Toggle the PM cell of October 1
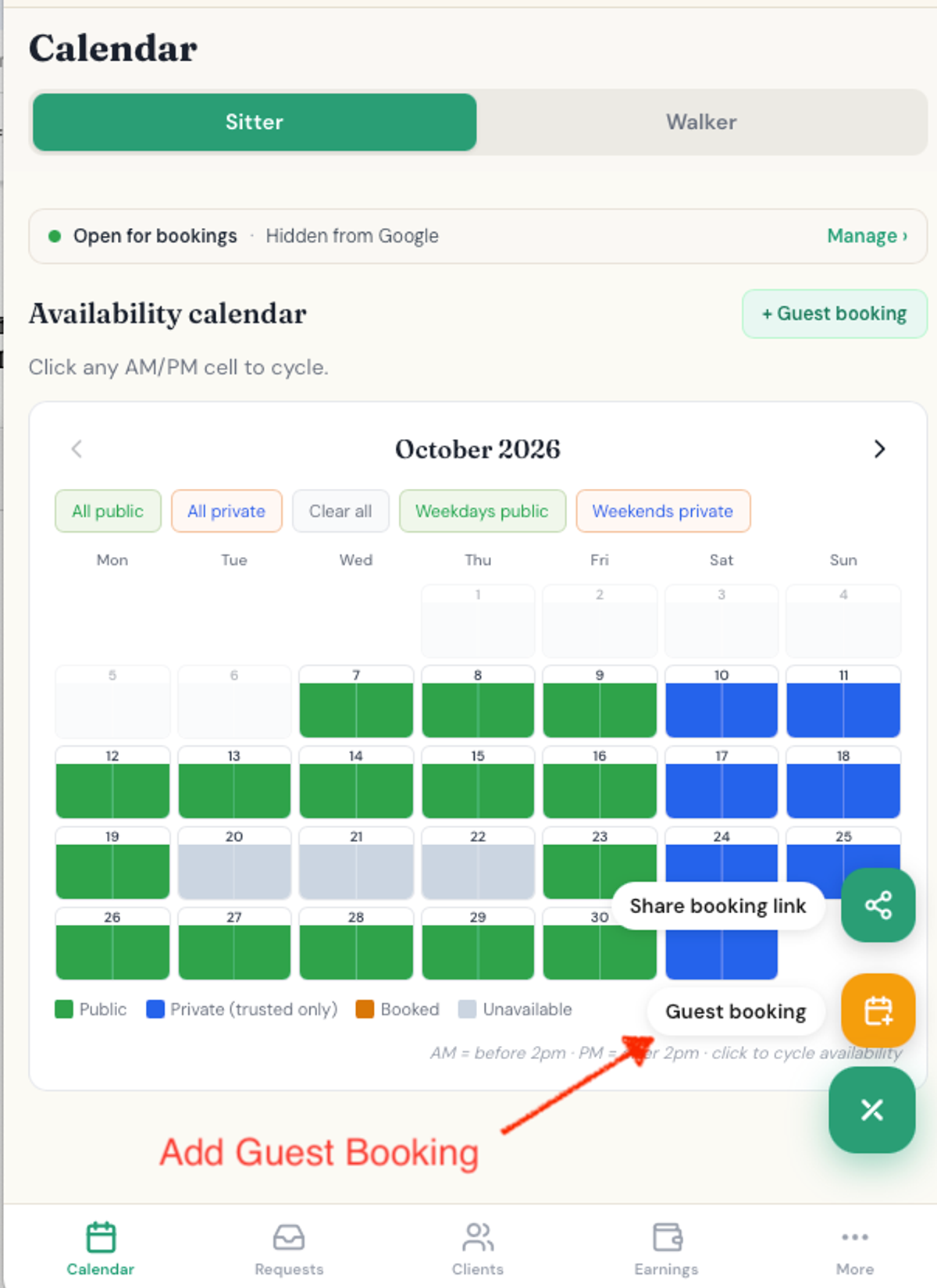This screenshot has height=1288, width=937. click(506, 630)
